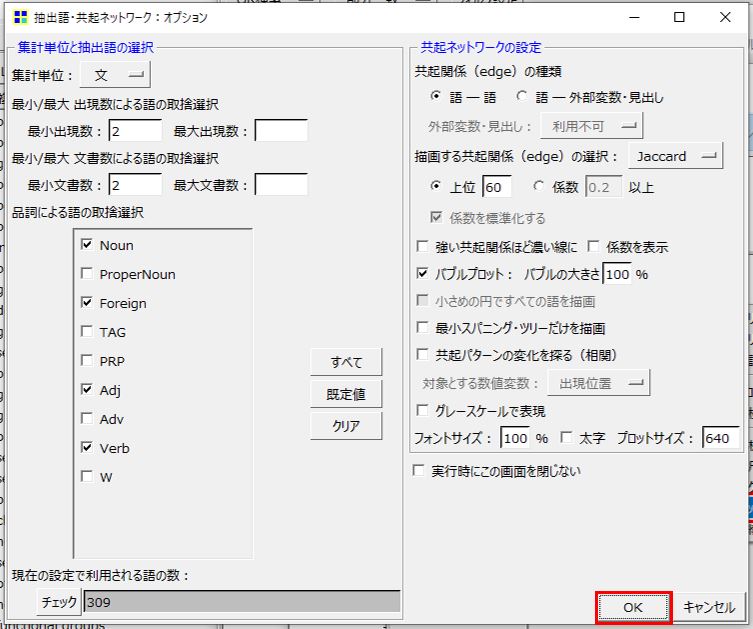Click the キャンセル button

tap(709, 607)
